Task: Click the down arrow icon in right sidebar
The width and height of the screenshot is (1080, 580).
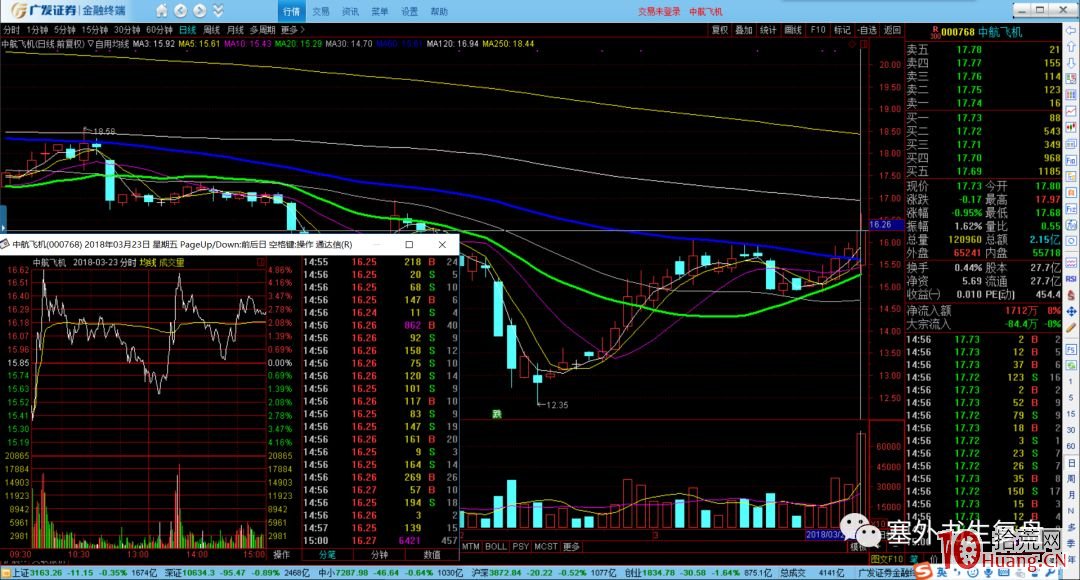Action: click(x=1071, y=62)
